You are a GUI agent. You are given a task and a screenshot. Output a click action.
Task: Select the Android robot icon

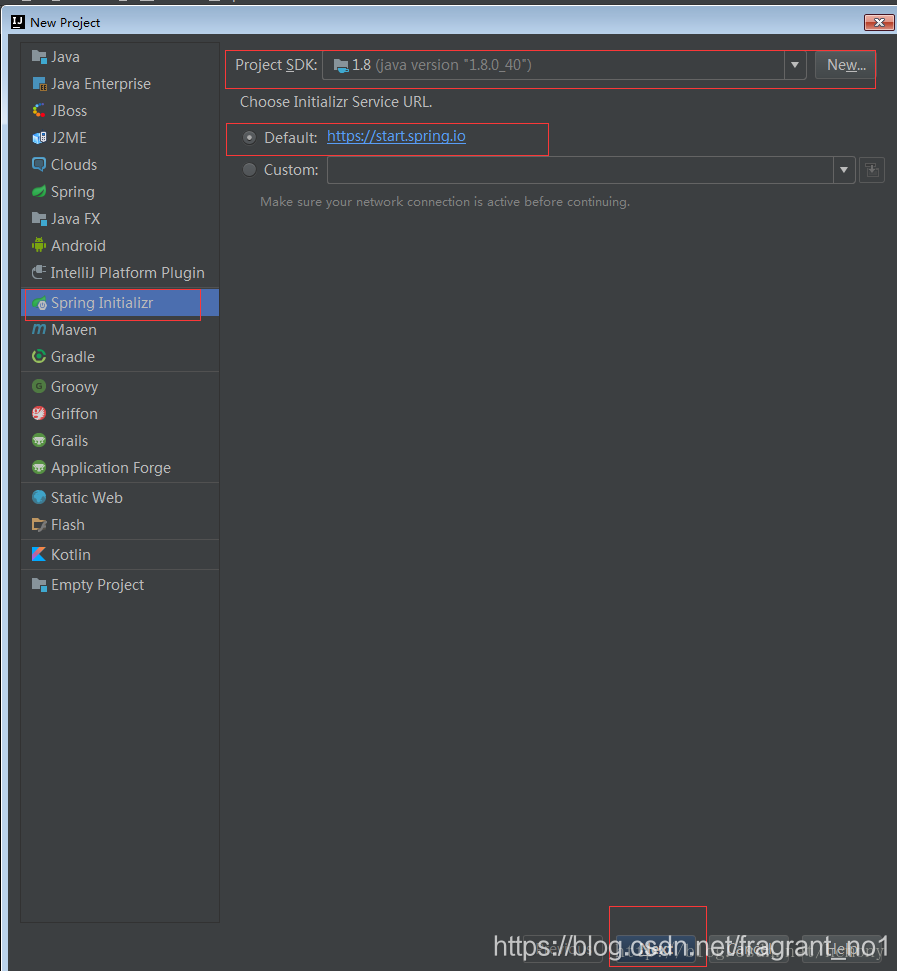(x=39, y=246)
